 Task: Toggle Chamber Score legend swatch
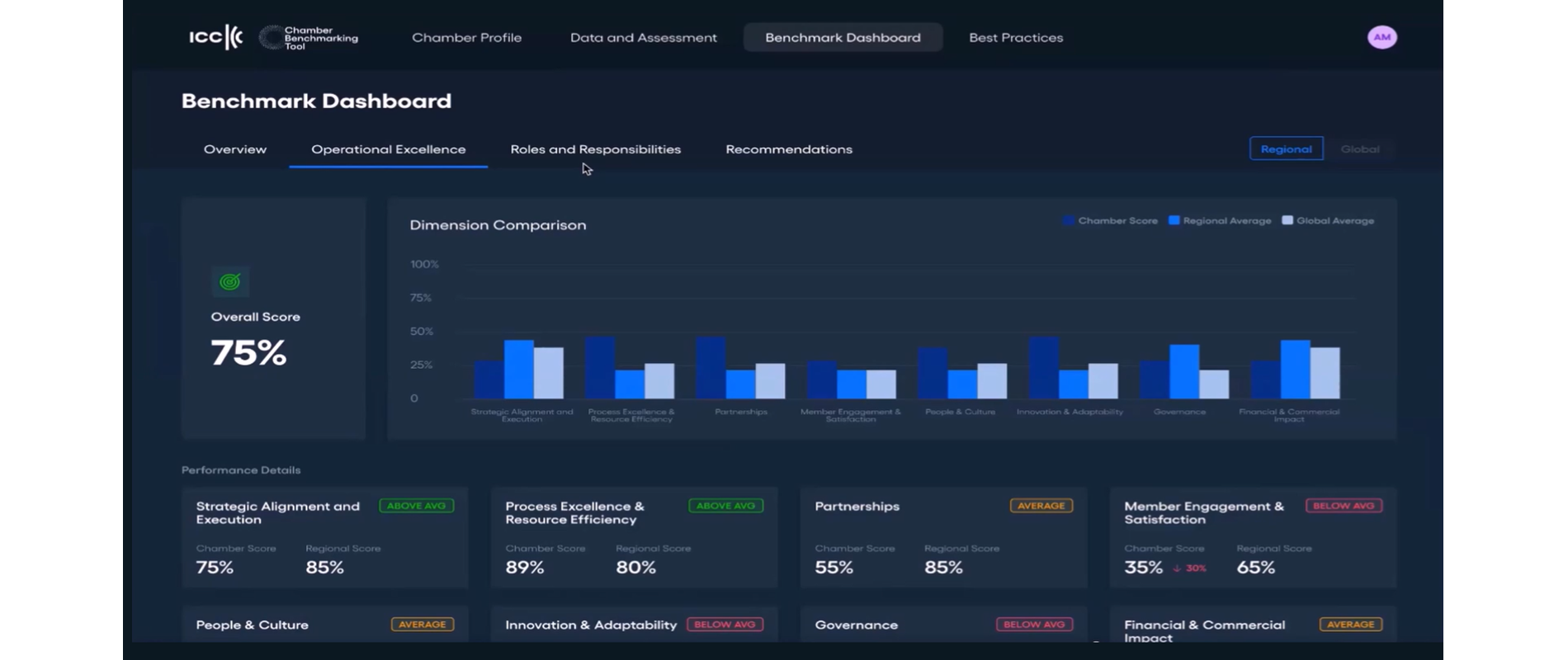[x=1069, y=220]
